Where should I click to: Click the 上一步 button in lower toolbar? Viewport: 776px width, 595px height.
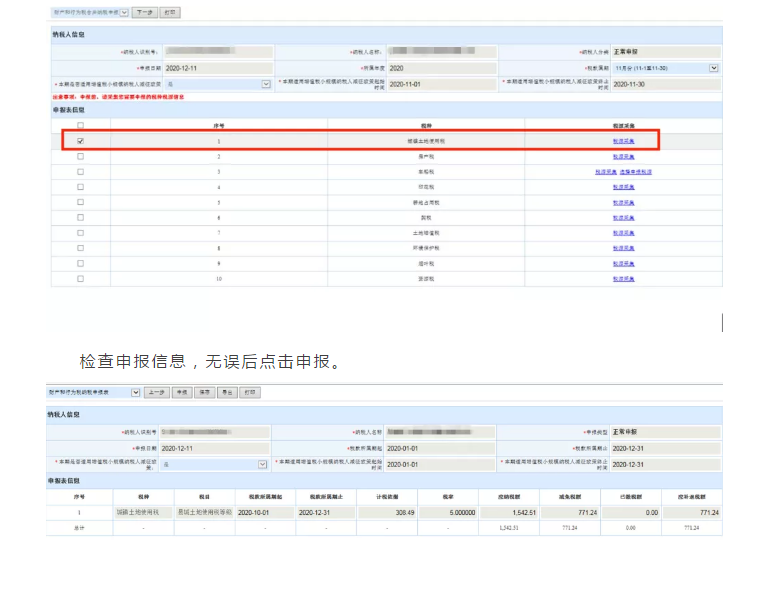click(156, 393)
